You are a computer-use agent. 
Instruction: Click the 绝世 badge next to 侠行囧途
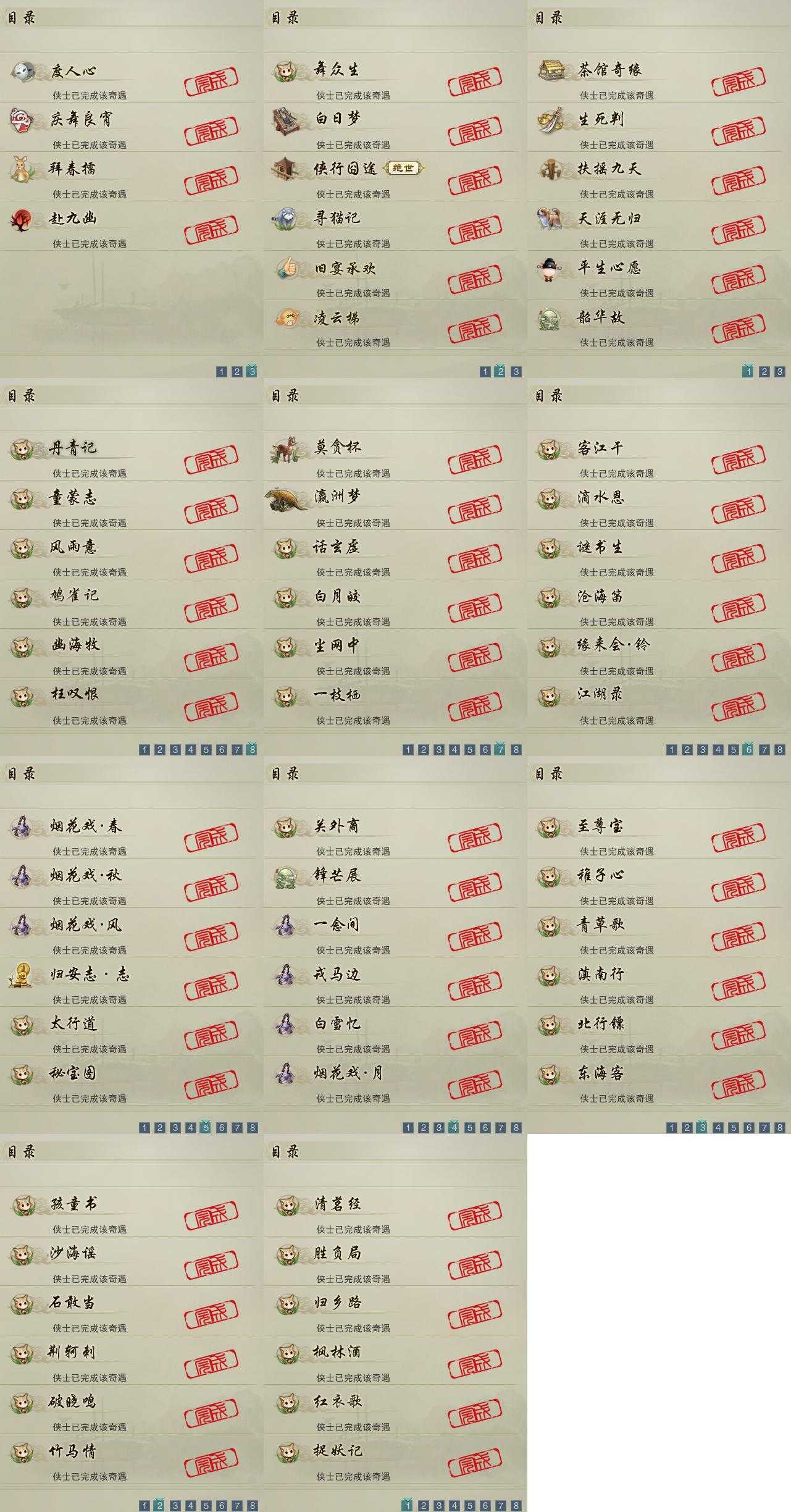[x=404, y=168]
